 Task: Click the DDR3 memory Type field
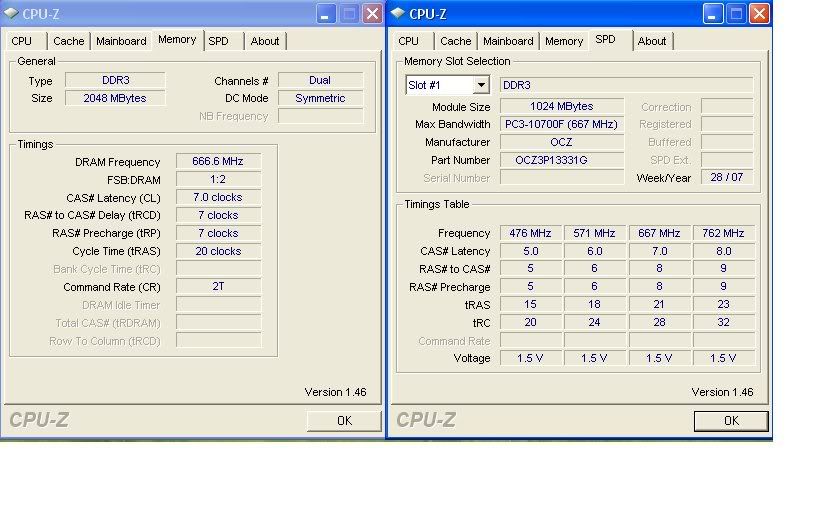coord(115,80)
